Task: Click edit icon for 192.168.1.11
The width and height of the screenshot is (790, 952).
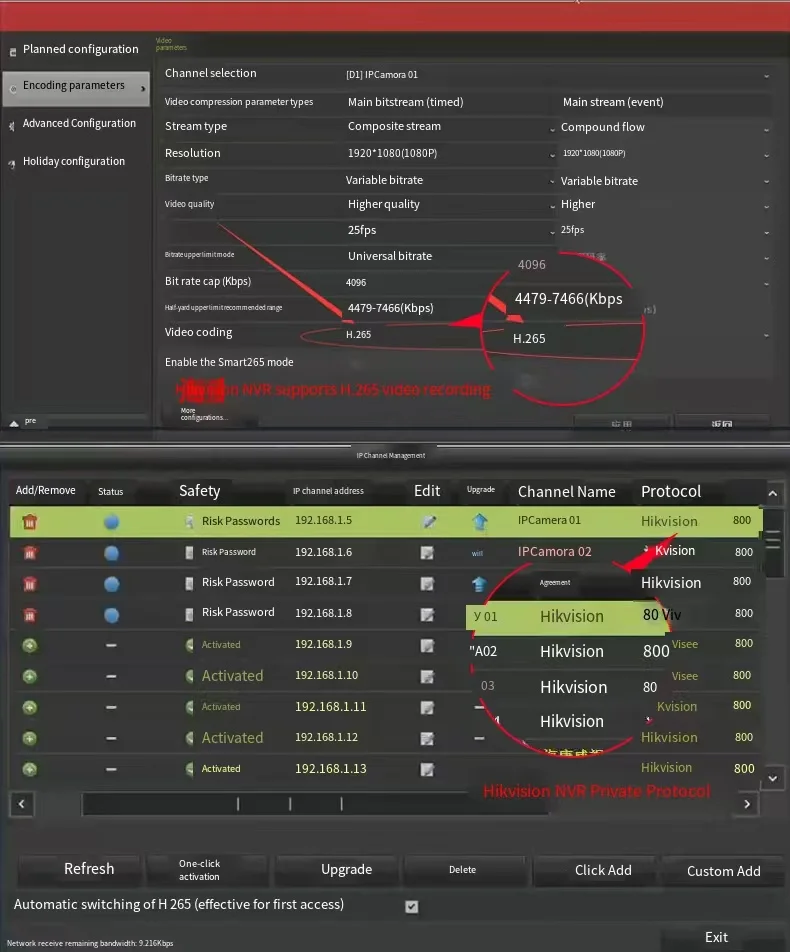Action: (x=427, y=707)
